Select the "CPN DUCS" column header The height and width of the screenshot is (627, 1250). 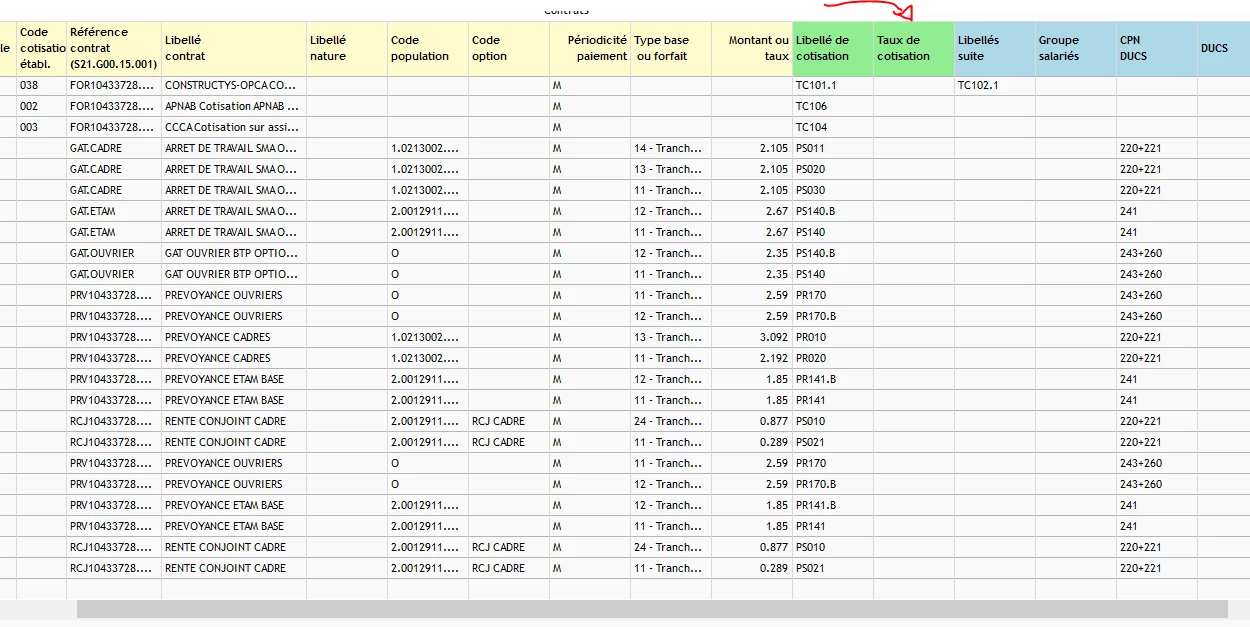[1157, 48]
